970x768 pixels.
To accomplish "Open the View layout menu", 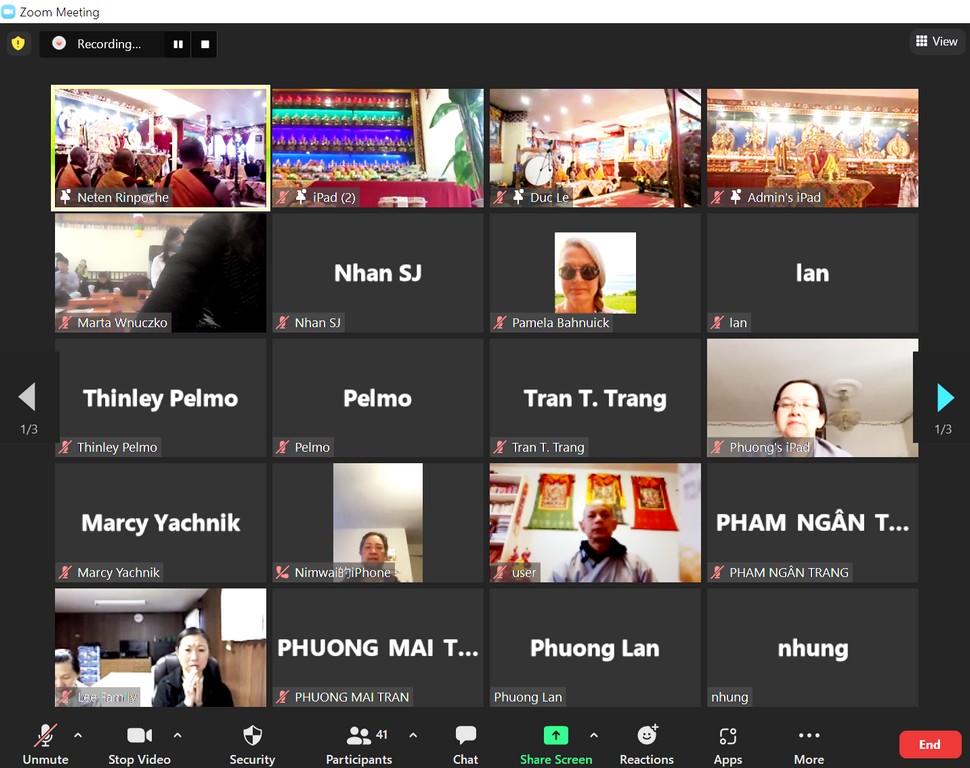I will pos(936,42).
